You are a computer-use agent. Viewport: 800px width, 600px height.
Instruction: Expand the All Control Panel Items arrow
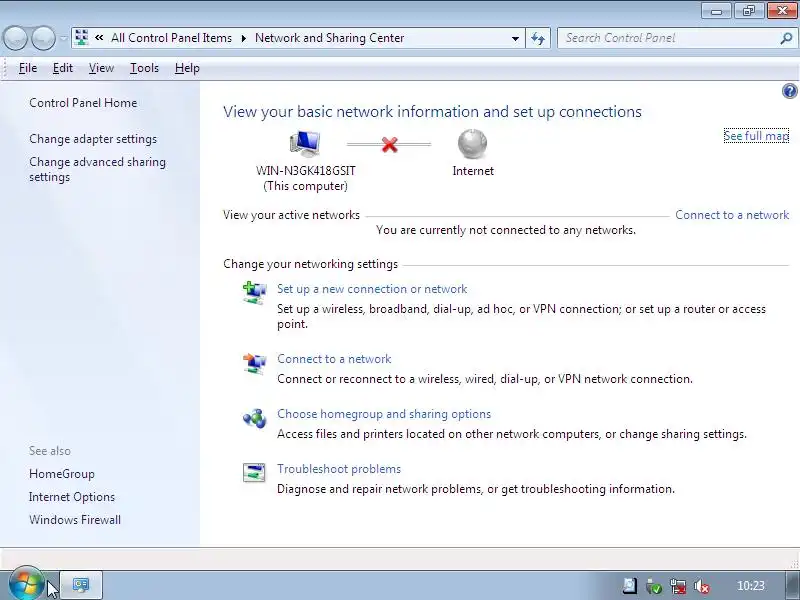(243, 38)
